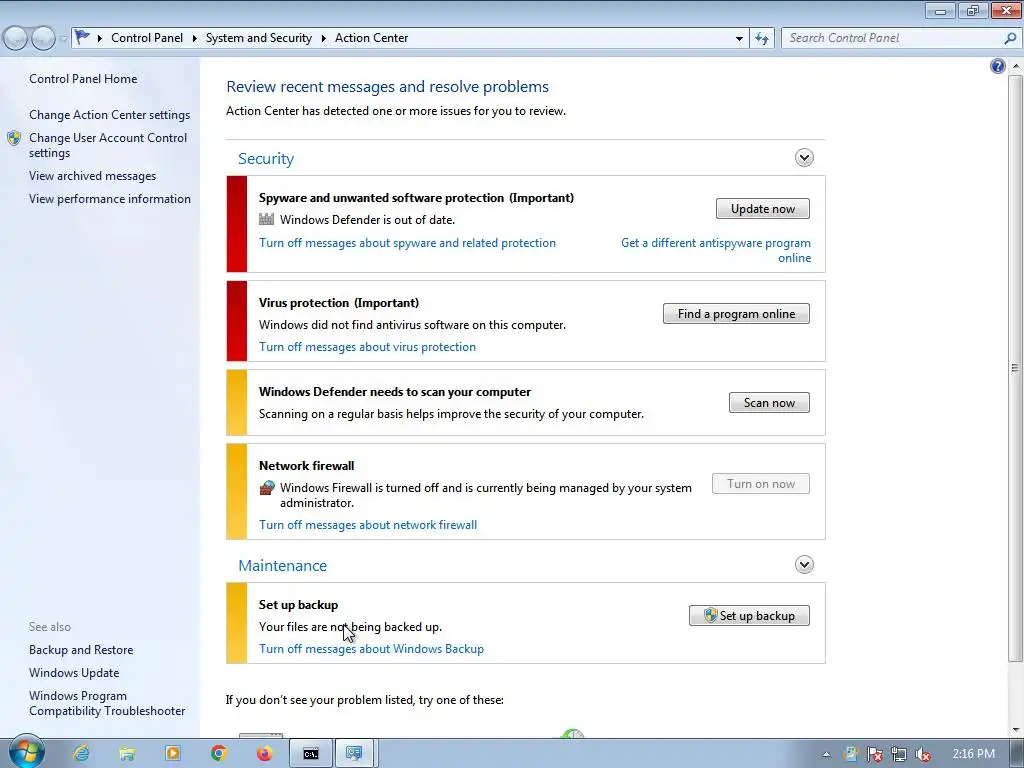
Task: Open Change Action Center settings
Action: [x=110, y=115]
